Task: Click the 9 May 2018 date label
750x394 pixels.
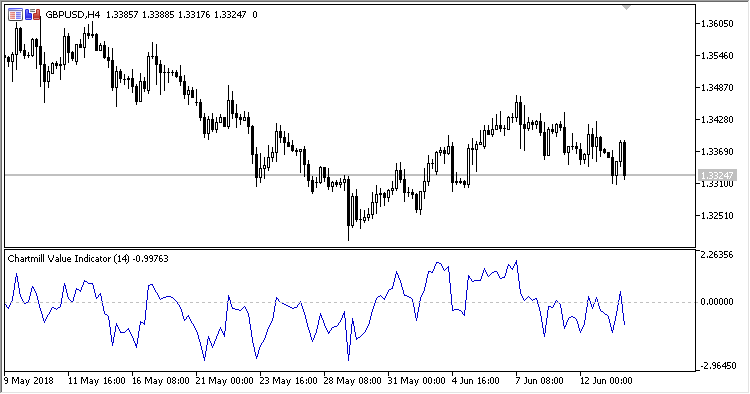Action: 29,381
